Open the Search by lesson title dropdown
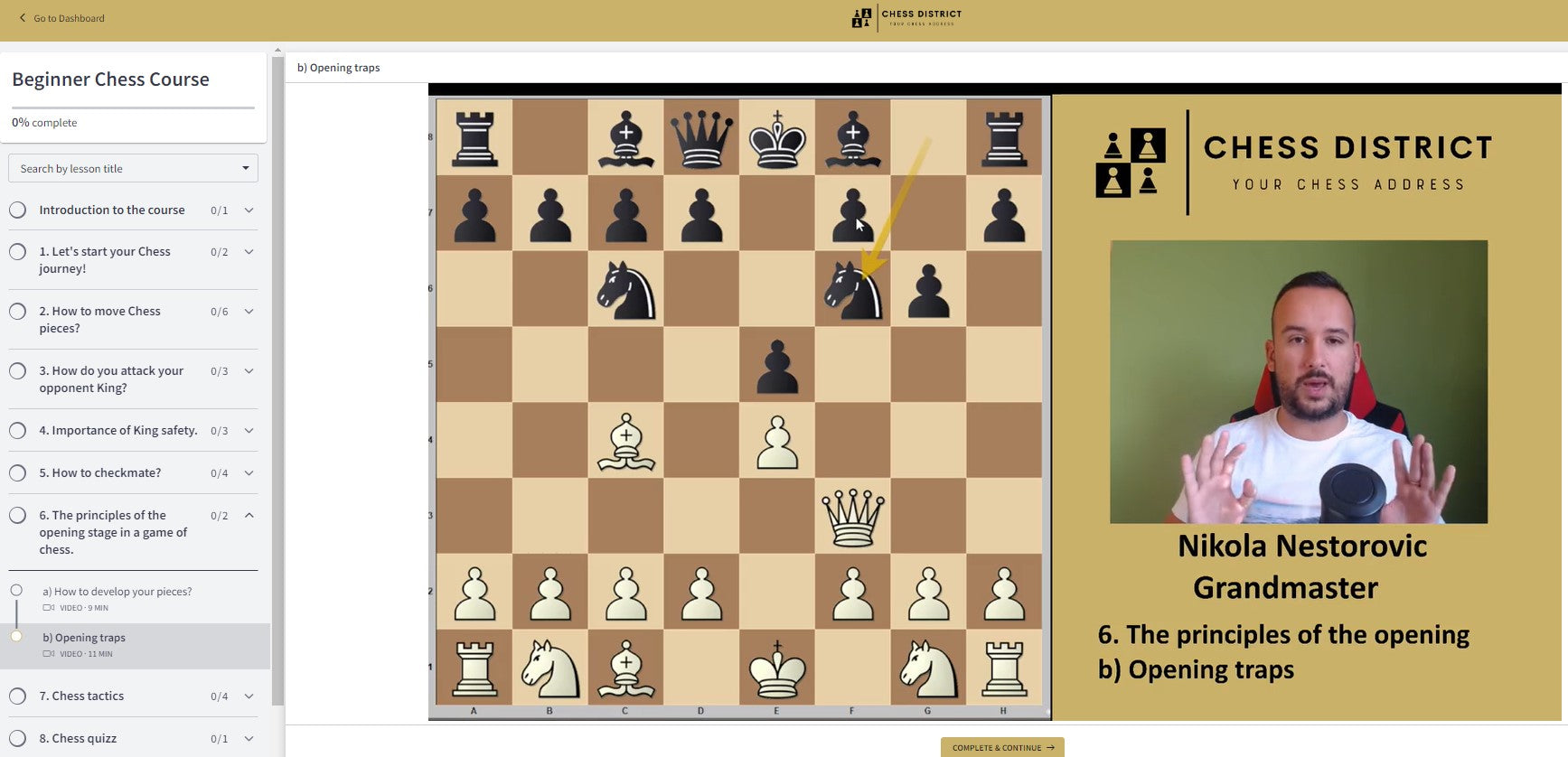This screenshot has width=1568, height=757. click(133, 168)
